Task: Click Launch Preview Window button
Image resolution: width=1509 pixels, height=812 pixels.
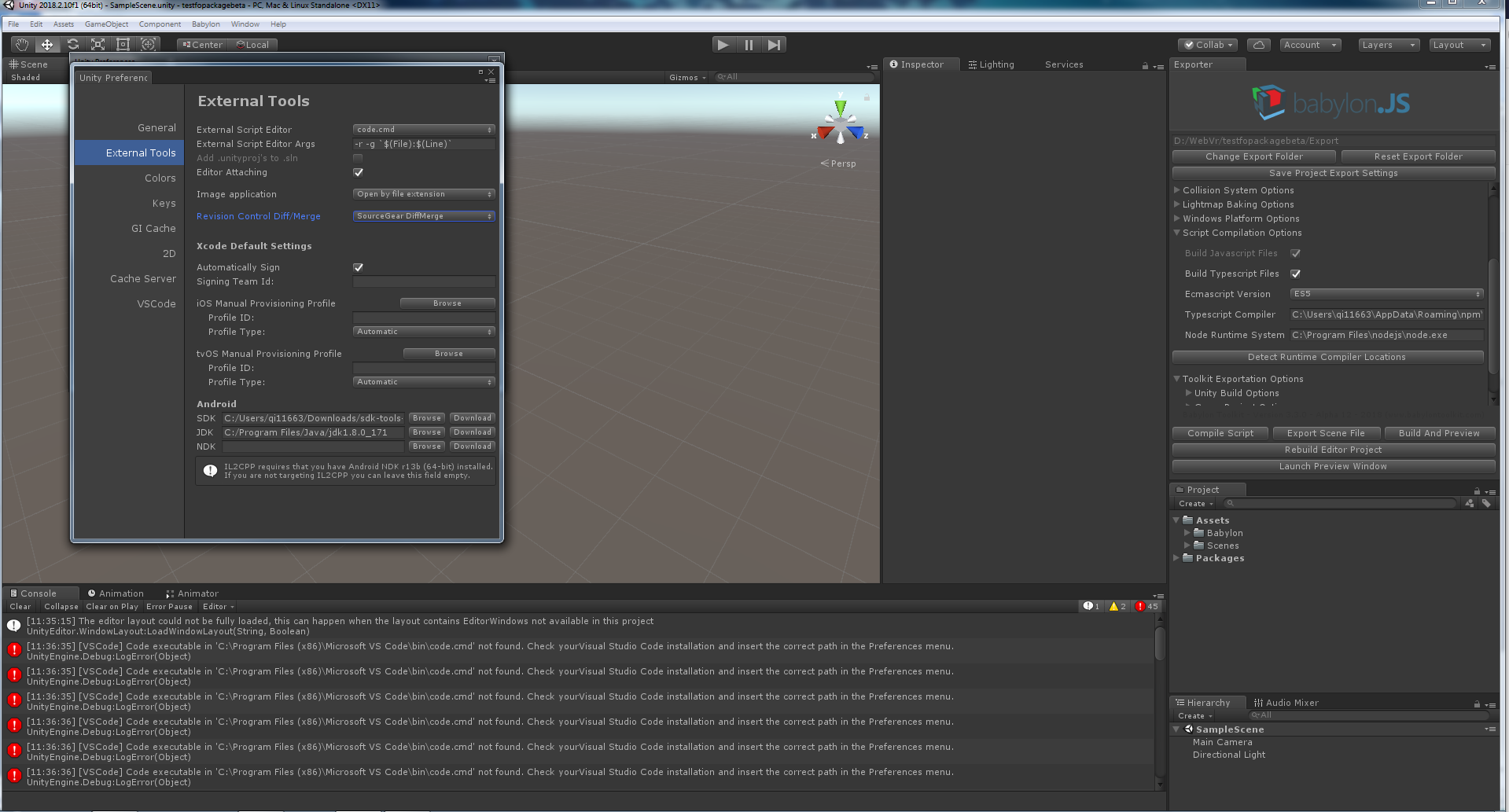Action: pyautogui.click(x=1333, y=466)
